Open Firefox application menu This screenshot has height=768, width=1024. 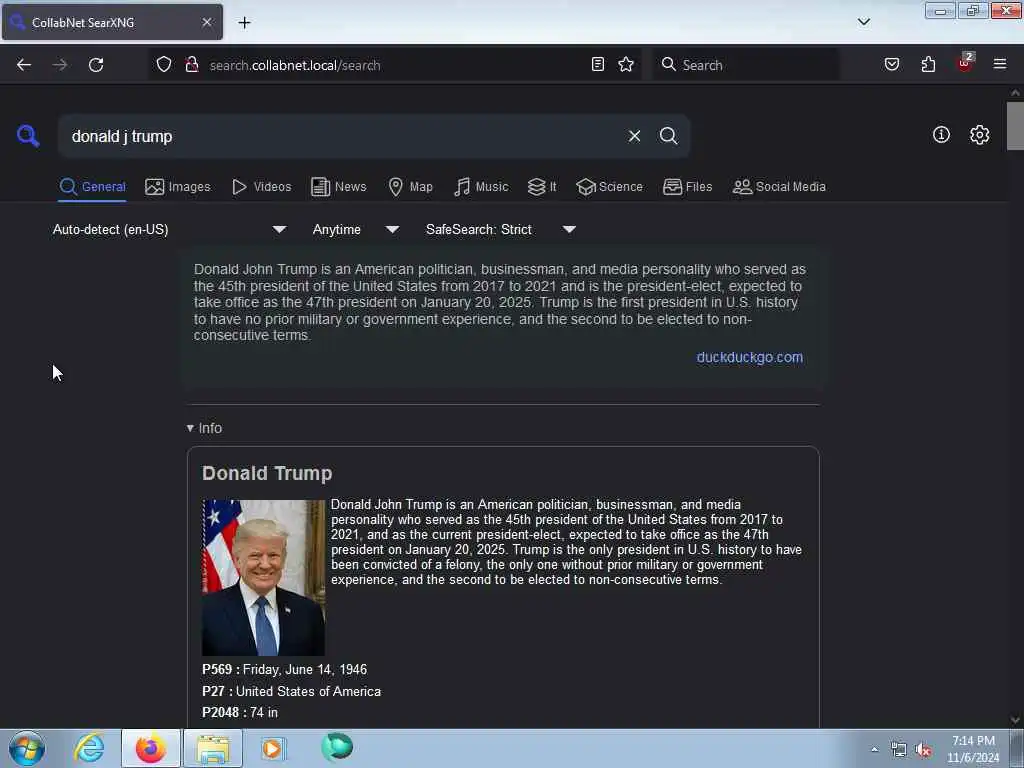[1000, 65]
